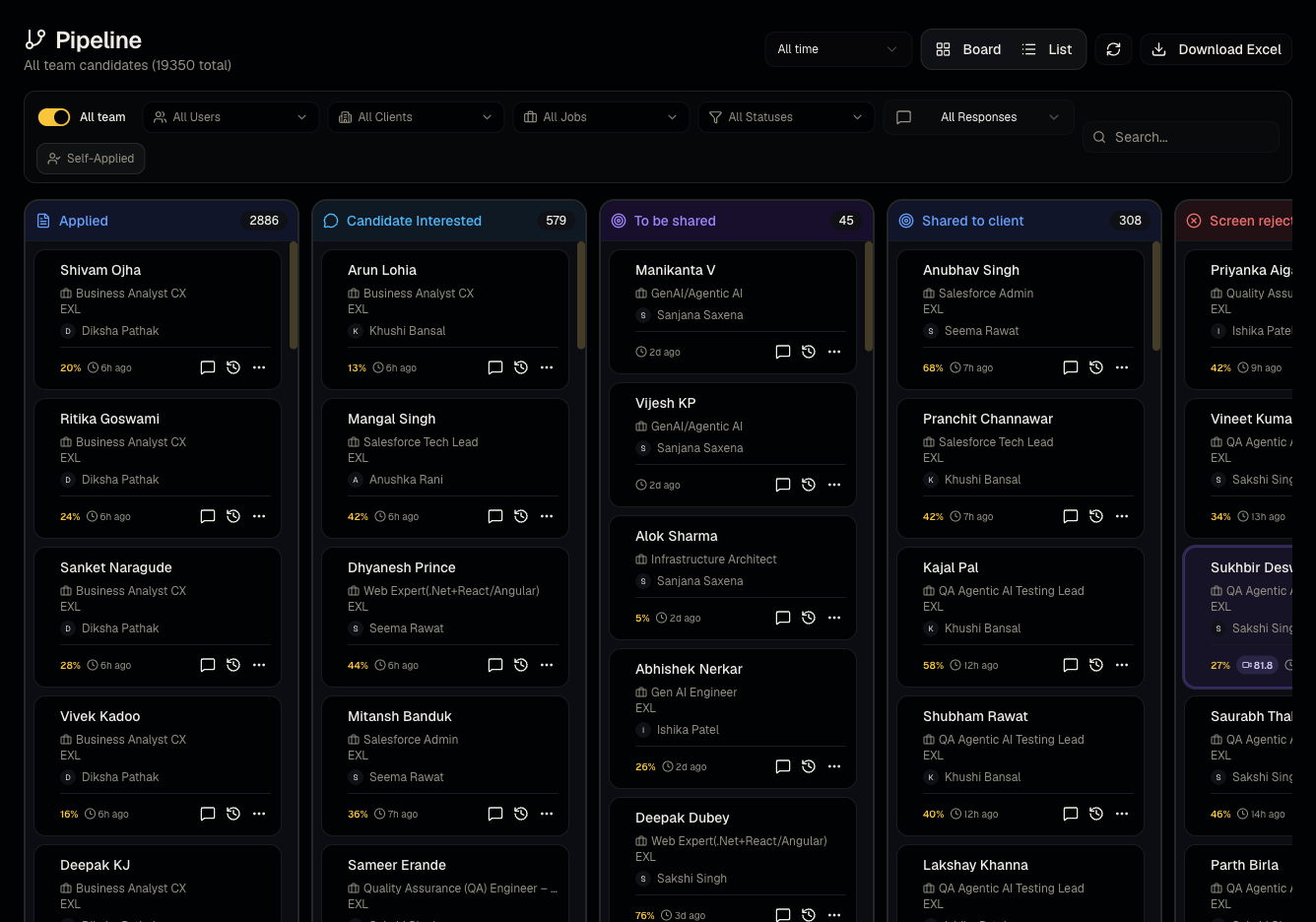Open comments on Shivam Ojha's card

tap(208, 367)
